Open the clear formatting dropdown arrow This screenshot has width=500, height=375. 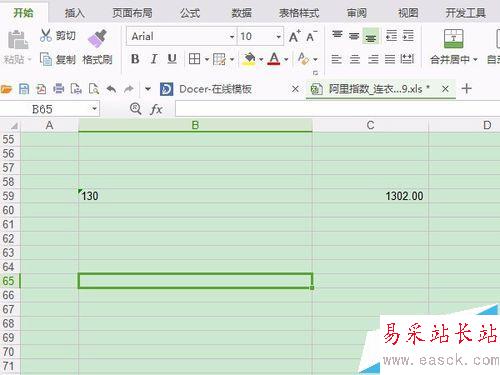(x=315, y=60)
